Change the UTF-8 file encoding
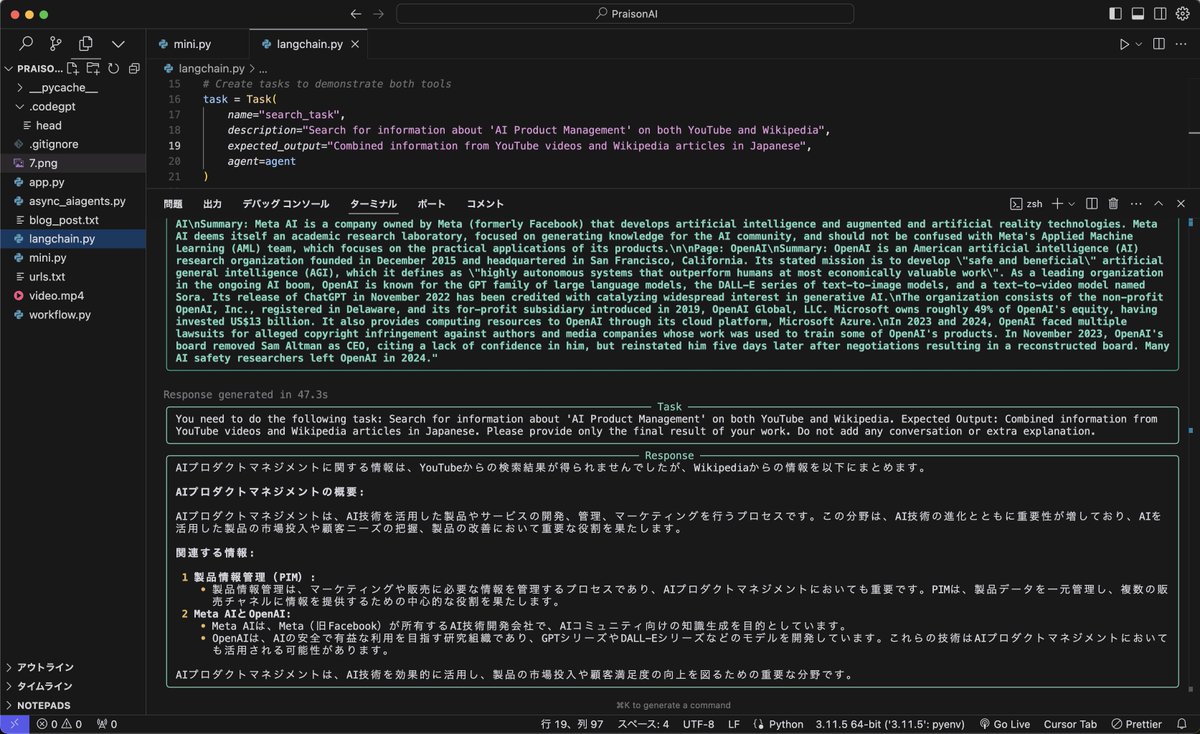 (x=698, y=724)
